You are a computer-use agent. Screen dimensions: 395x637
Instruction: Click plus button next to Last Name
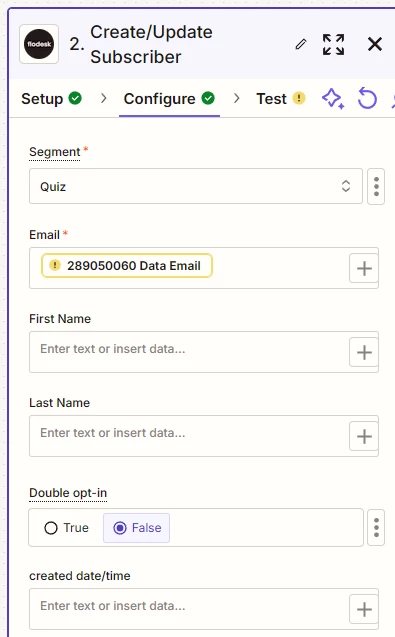(x=364, y=436)
